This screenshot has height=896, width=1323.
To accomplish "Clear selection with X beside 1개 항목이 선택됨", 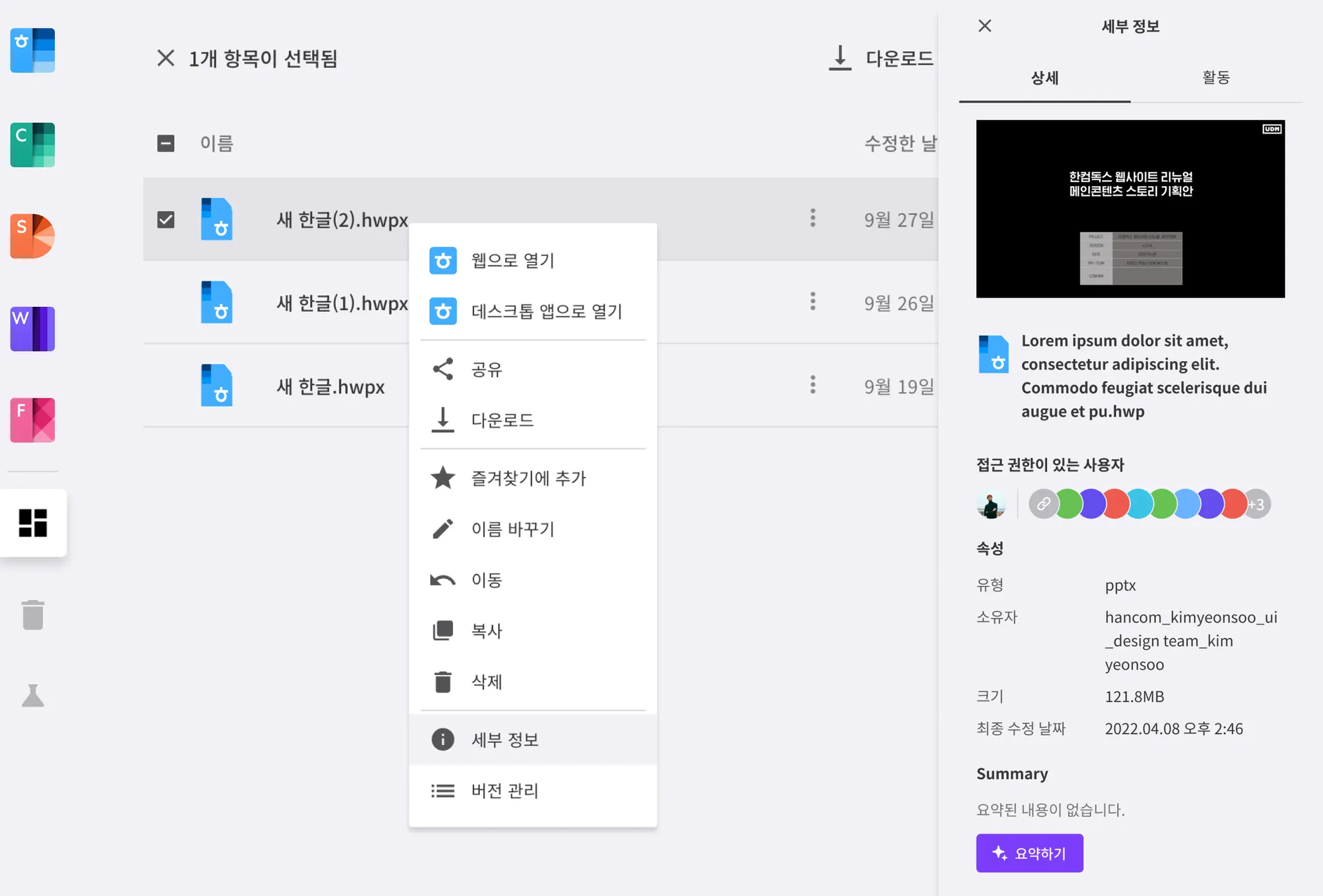I will tap(166, 58).
